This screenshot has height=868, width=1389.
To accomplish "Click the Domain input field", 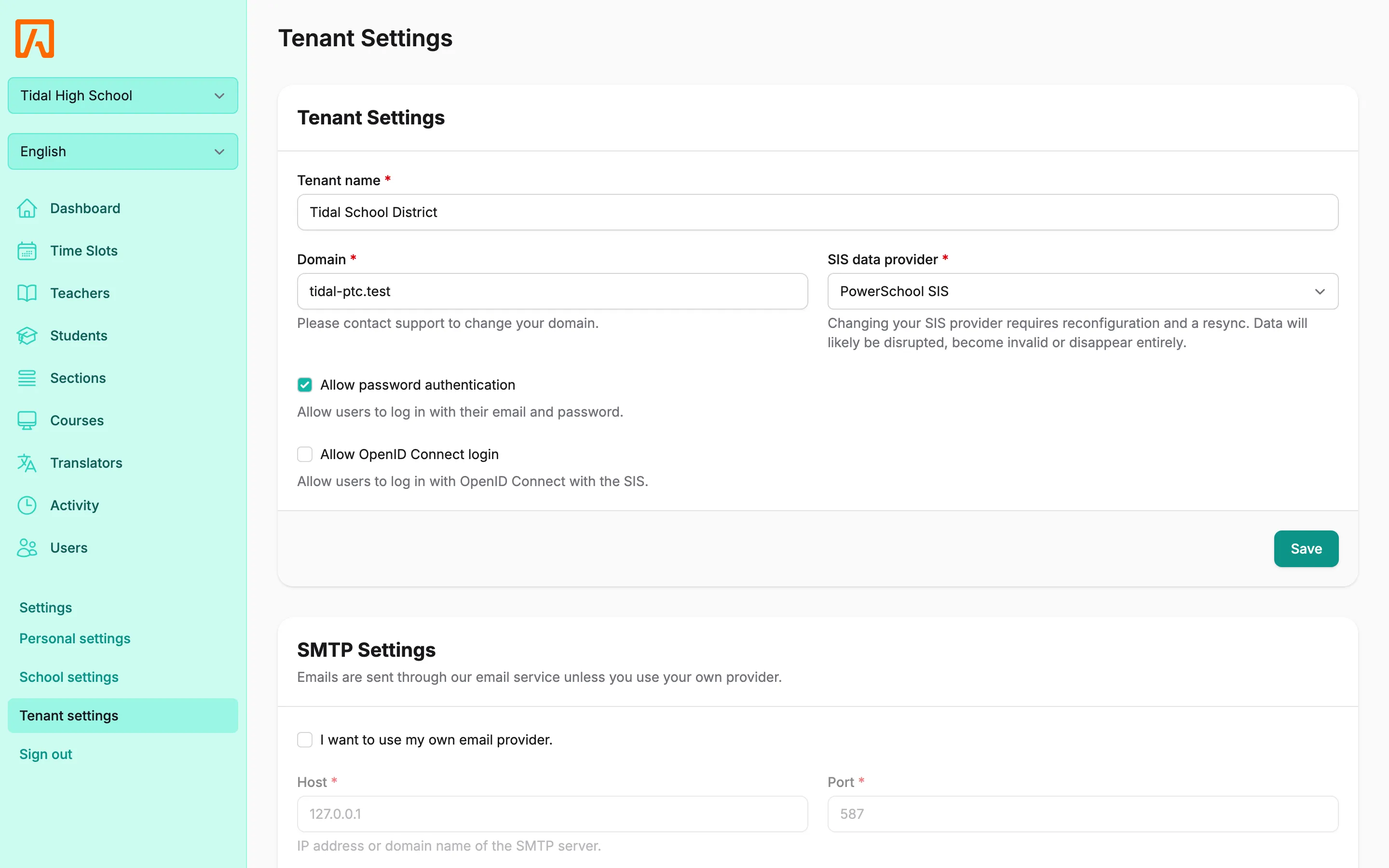I will pos(552,291).
